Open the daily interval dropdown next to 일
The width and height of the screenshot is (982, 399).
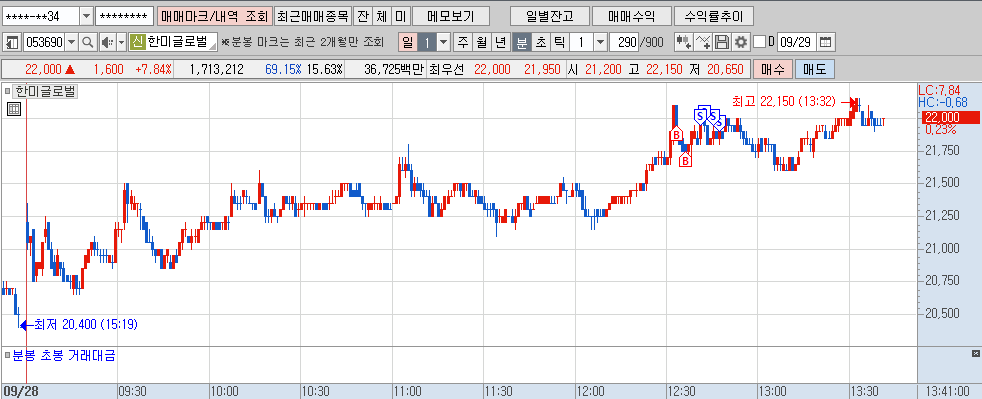pos(444,43)
